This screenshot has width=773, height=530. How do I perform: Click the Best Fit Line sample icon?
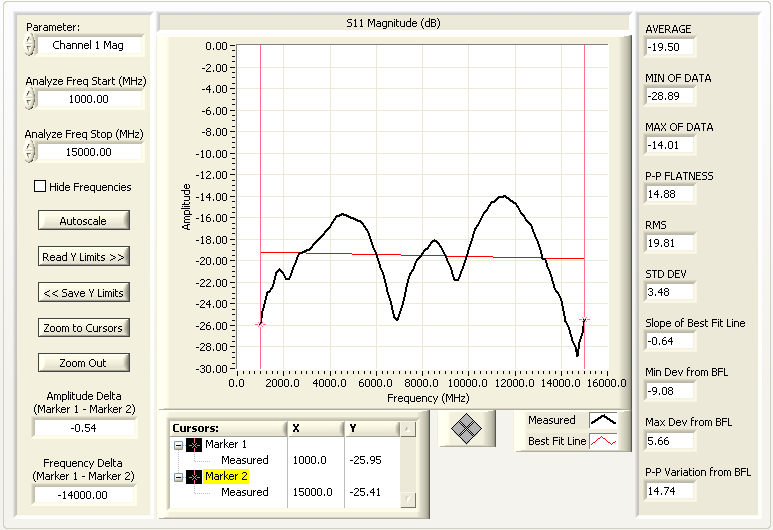603,441
